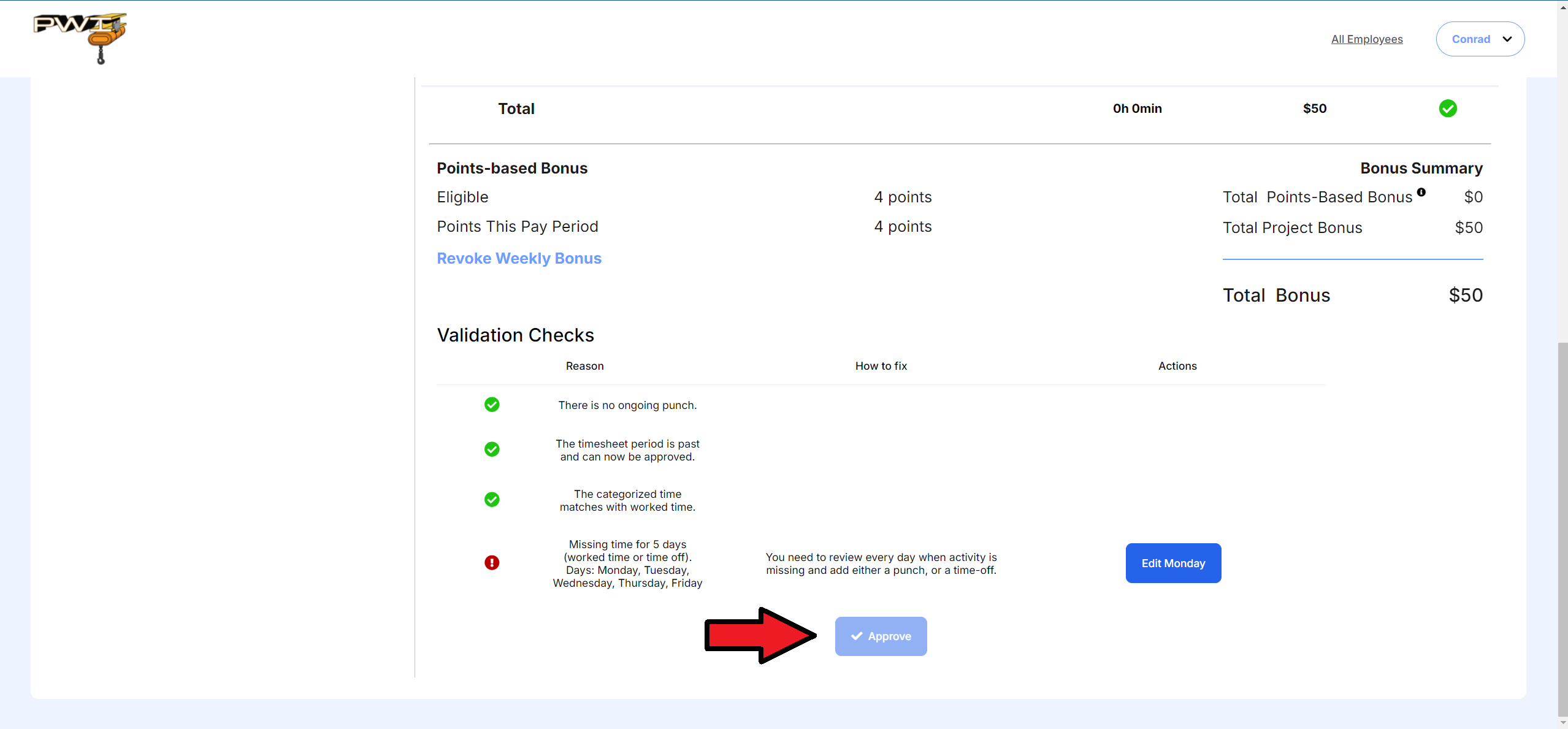The width and height of the screenshot is (1568, 729).
Task: Click green check for timesheet period past
Action: click(492, 449)
